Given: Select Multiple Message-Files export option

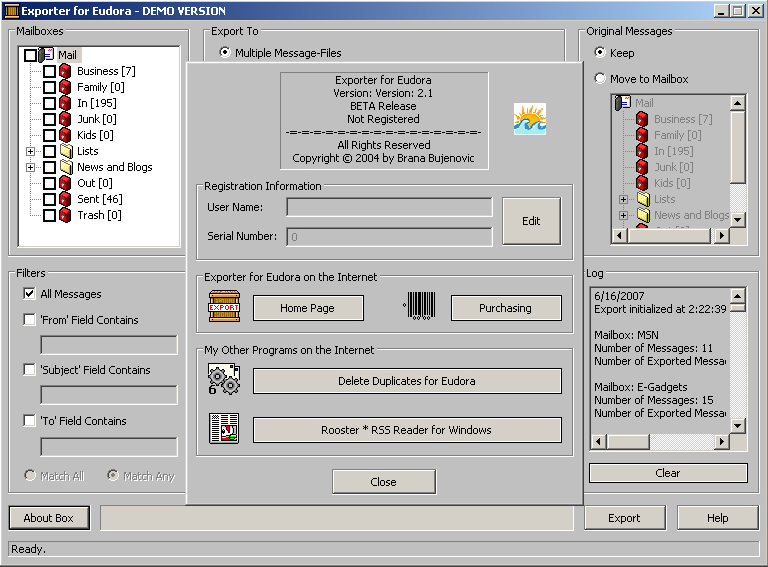Looking at the screenshot, I should pos(225,52).
